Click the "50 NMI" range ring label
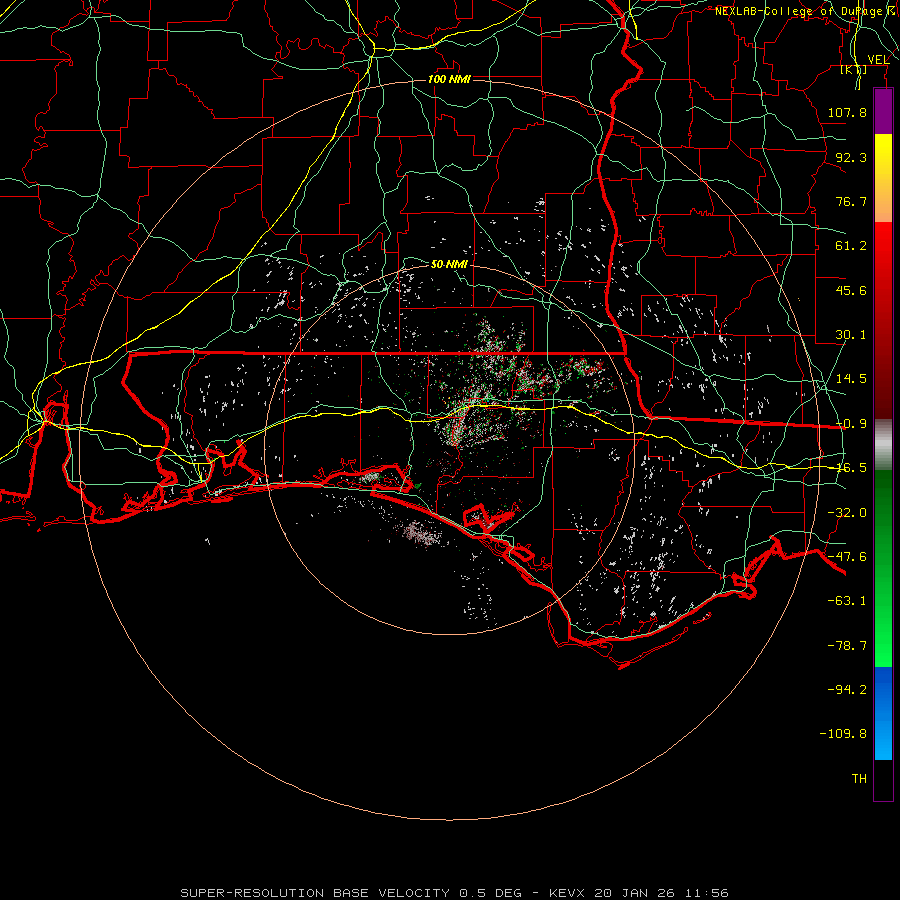 pos(449,265)
